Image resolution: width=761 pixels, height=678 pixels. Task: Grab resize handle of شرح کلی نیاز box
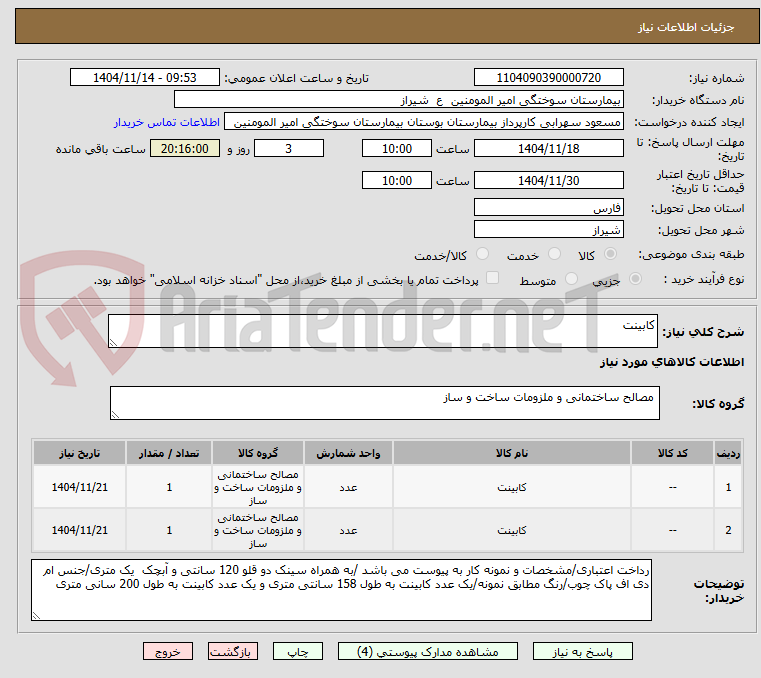tap(113, 343)
